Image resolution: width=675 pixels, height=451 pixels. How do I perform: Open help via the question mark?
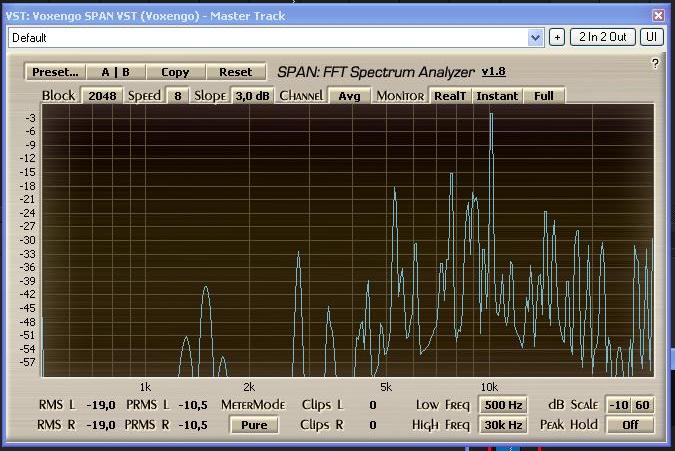655,64
